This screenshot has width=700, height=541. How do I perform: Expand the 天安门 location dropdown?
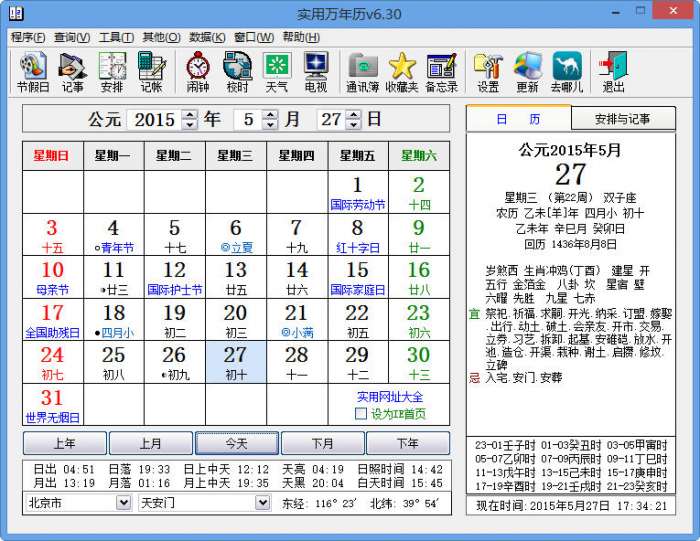[x=263, y=503]
